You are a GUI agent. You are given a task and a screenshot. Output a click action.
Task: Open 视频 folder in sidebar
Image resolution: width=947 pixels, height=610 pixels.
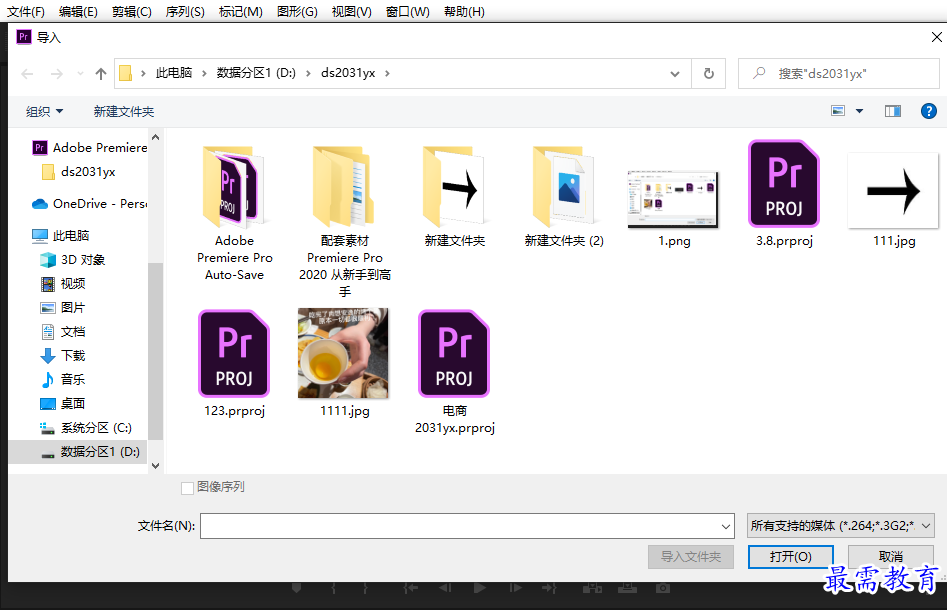pos(63,283)
